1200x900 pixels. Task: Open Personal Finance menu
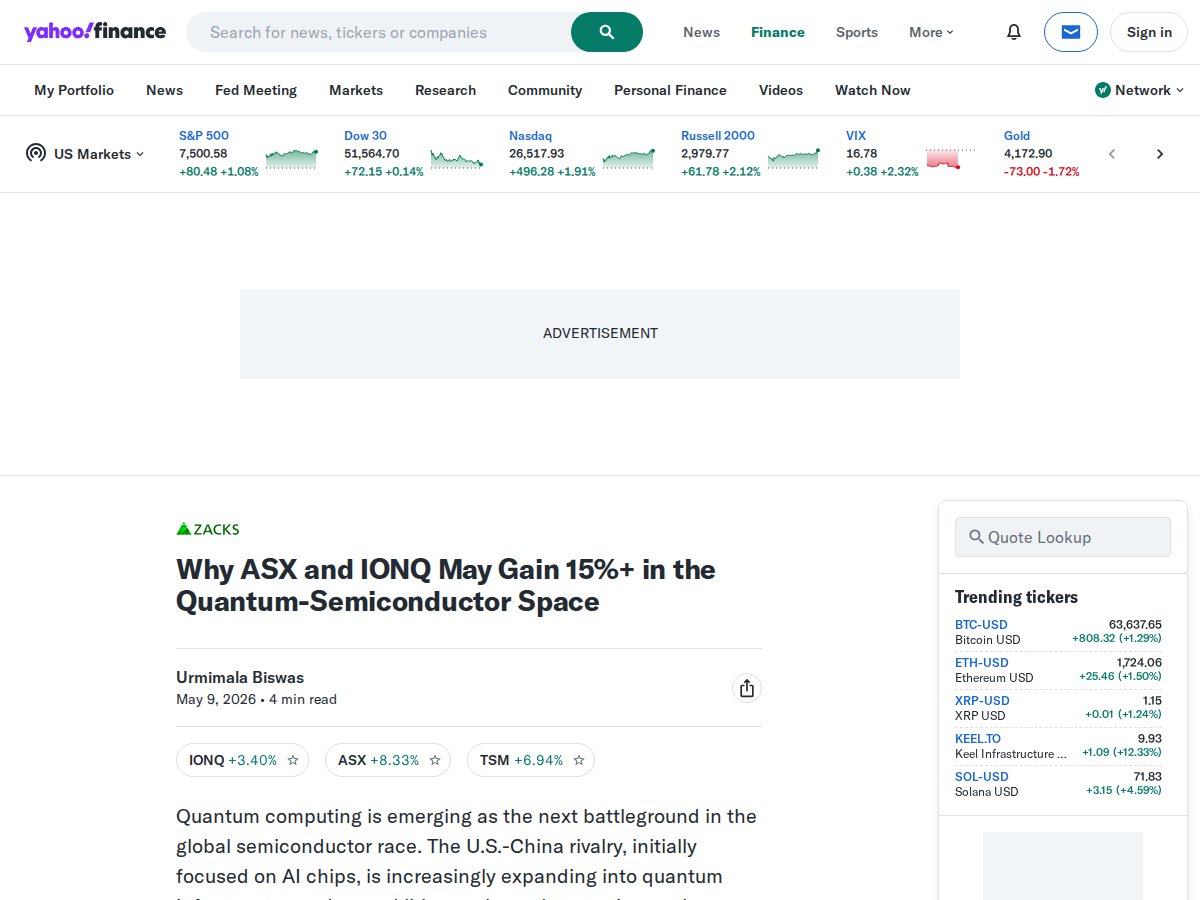(670, 90)
